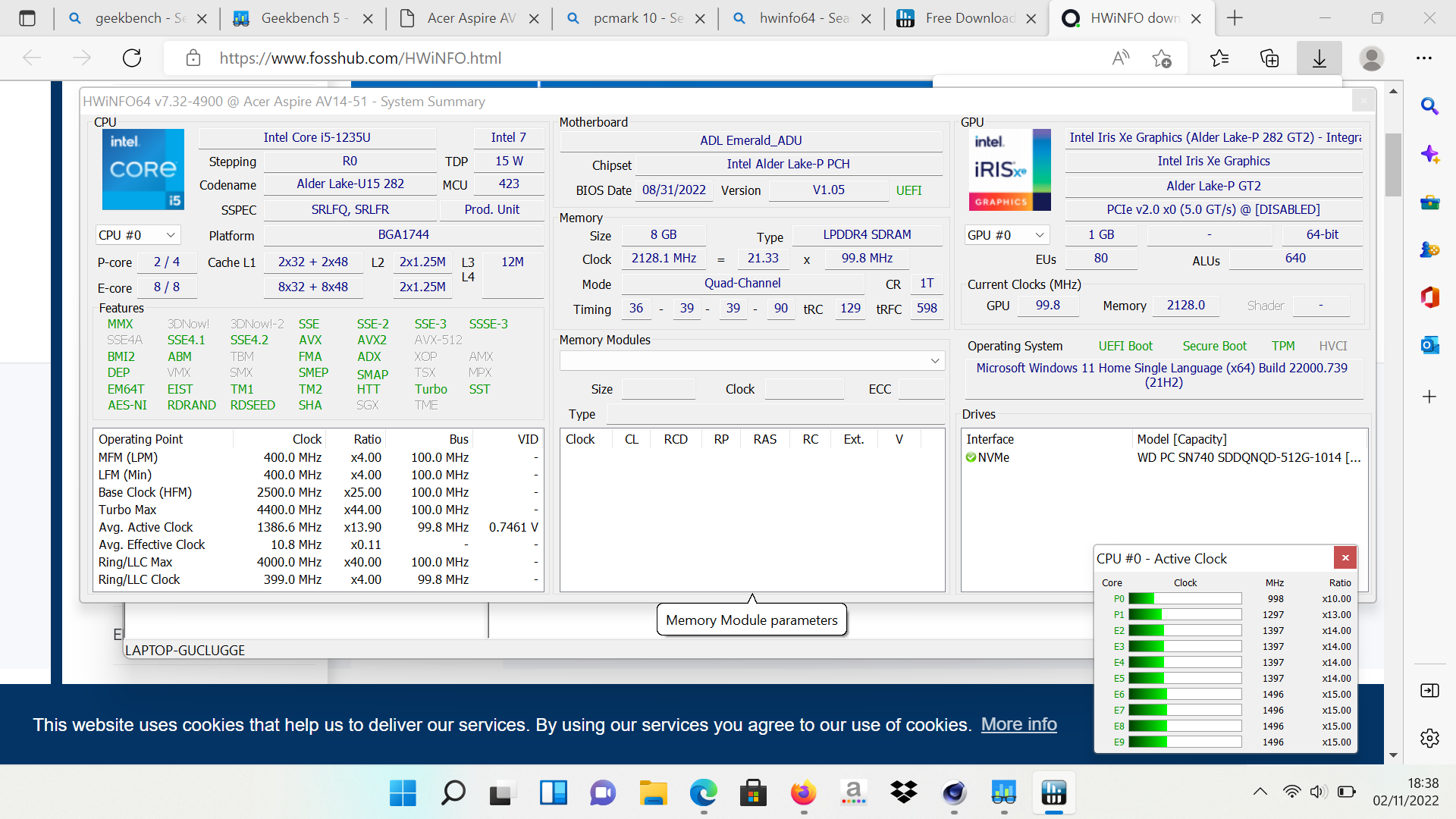1456x819 pixels.
Task: Click the Base Clock (HFM) row
Action: pyautogui.click(x=318, y=492)
